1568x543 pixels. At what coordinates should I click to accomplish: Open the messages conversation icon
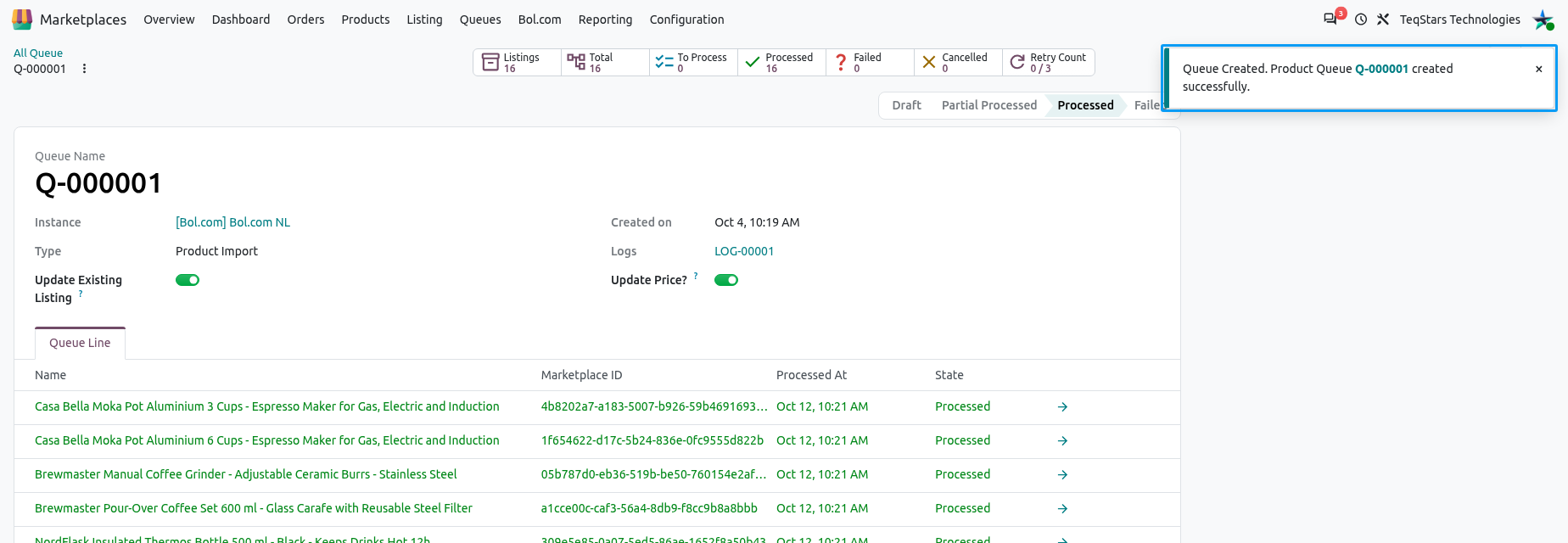(1330, 19)
